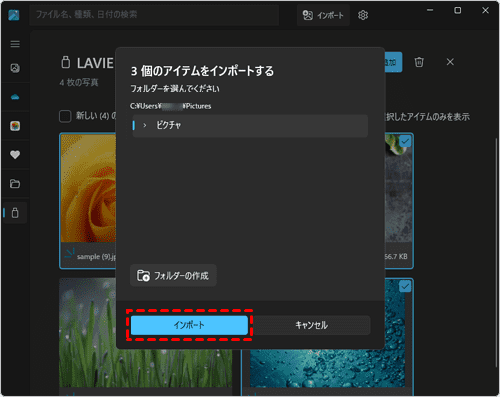500x397 pixels.
Task: Open the hamburger navigation menu
Action: (15, 44)
